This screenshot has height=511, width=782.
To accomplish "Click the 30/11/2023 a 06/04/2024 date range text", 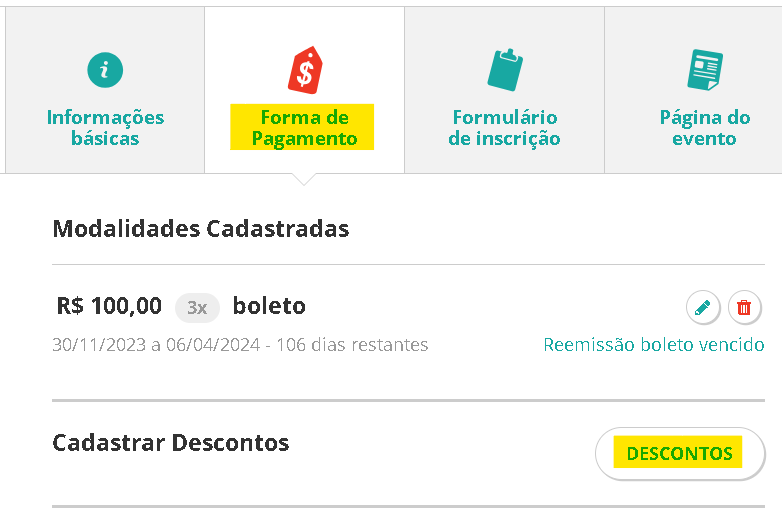I will (x=156, y=344).
